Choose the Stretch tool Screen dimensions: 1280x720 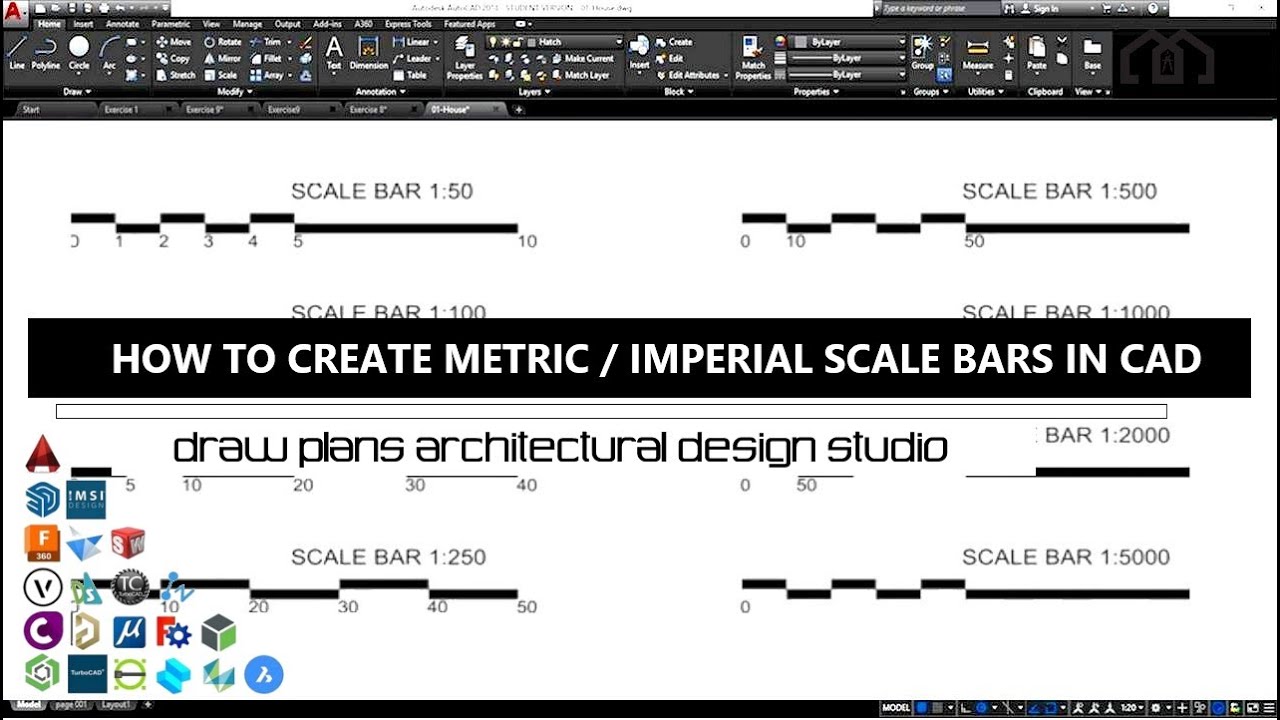(176, 75)
